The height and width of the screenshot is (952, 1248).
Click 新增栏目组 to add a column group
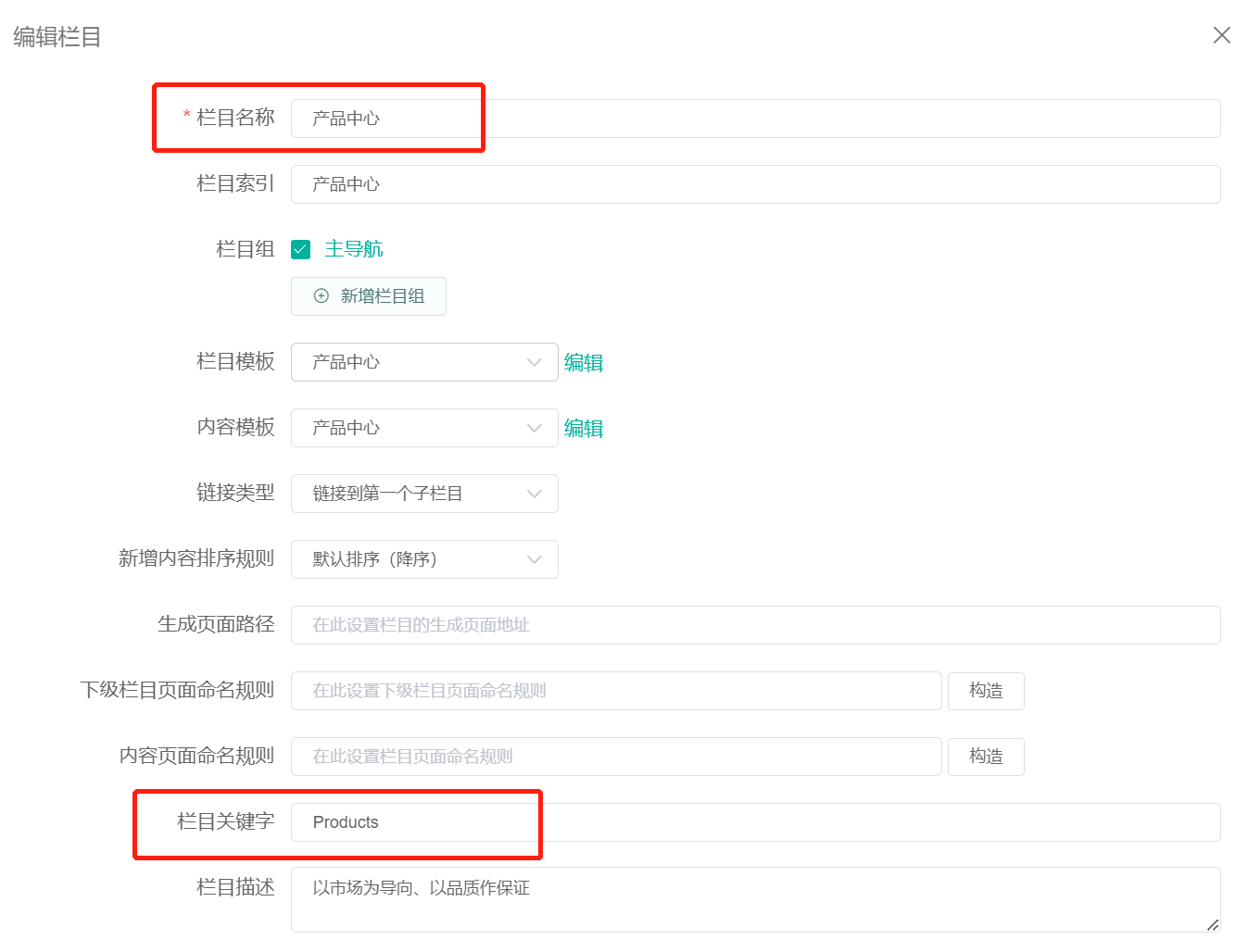(x=368, y=295)
